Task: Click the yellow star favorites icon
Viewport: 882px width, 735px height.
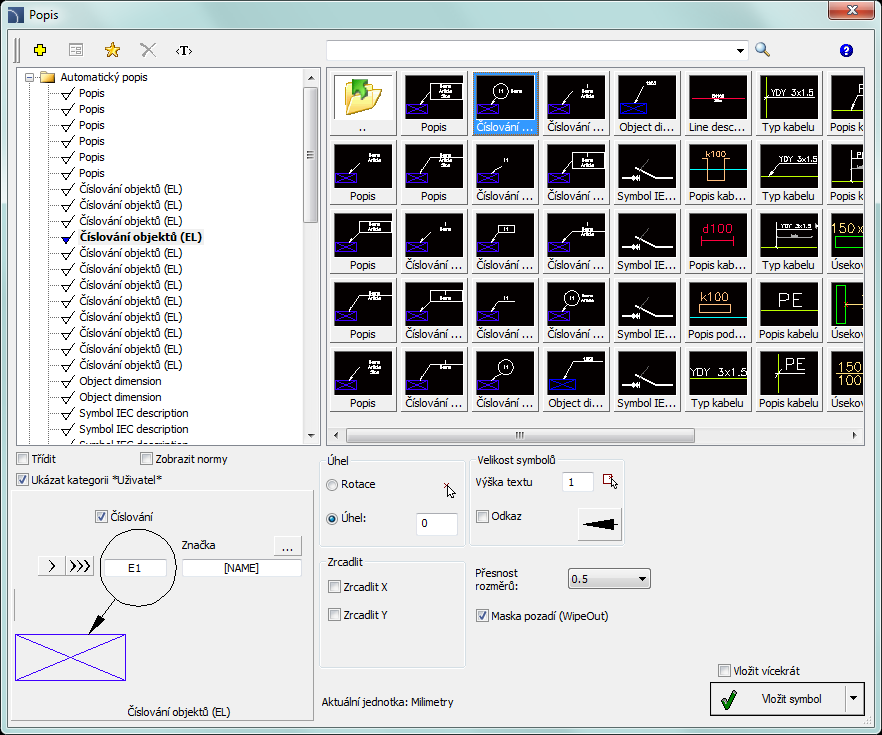Action: click(x=112, y=51)
